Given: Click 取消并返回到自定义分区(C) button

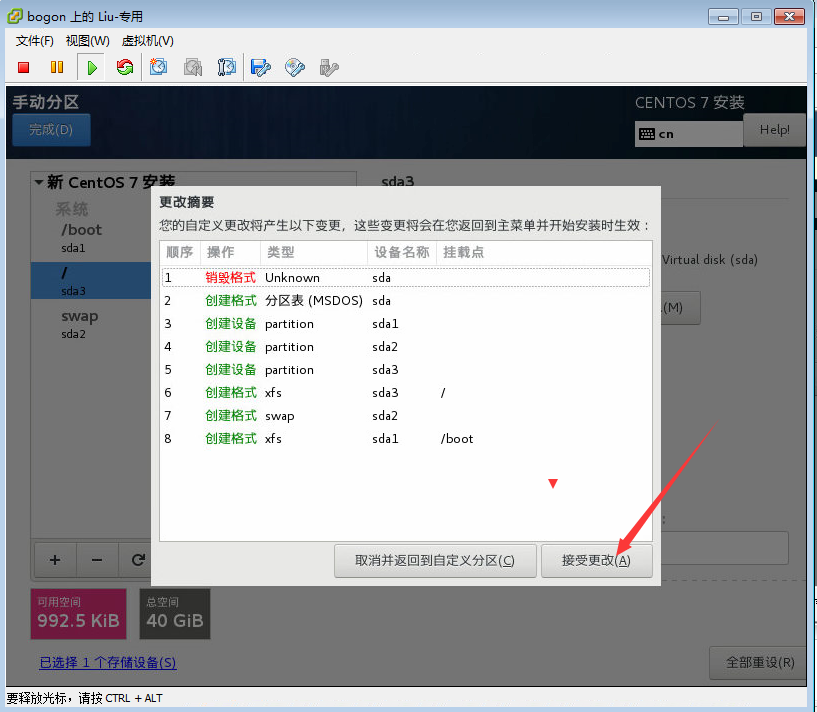Looking at the screenshot, I should tap(435, 561).
